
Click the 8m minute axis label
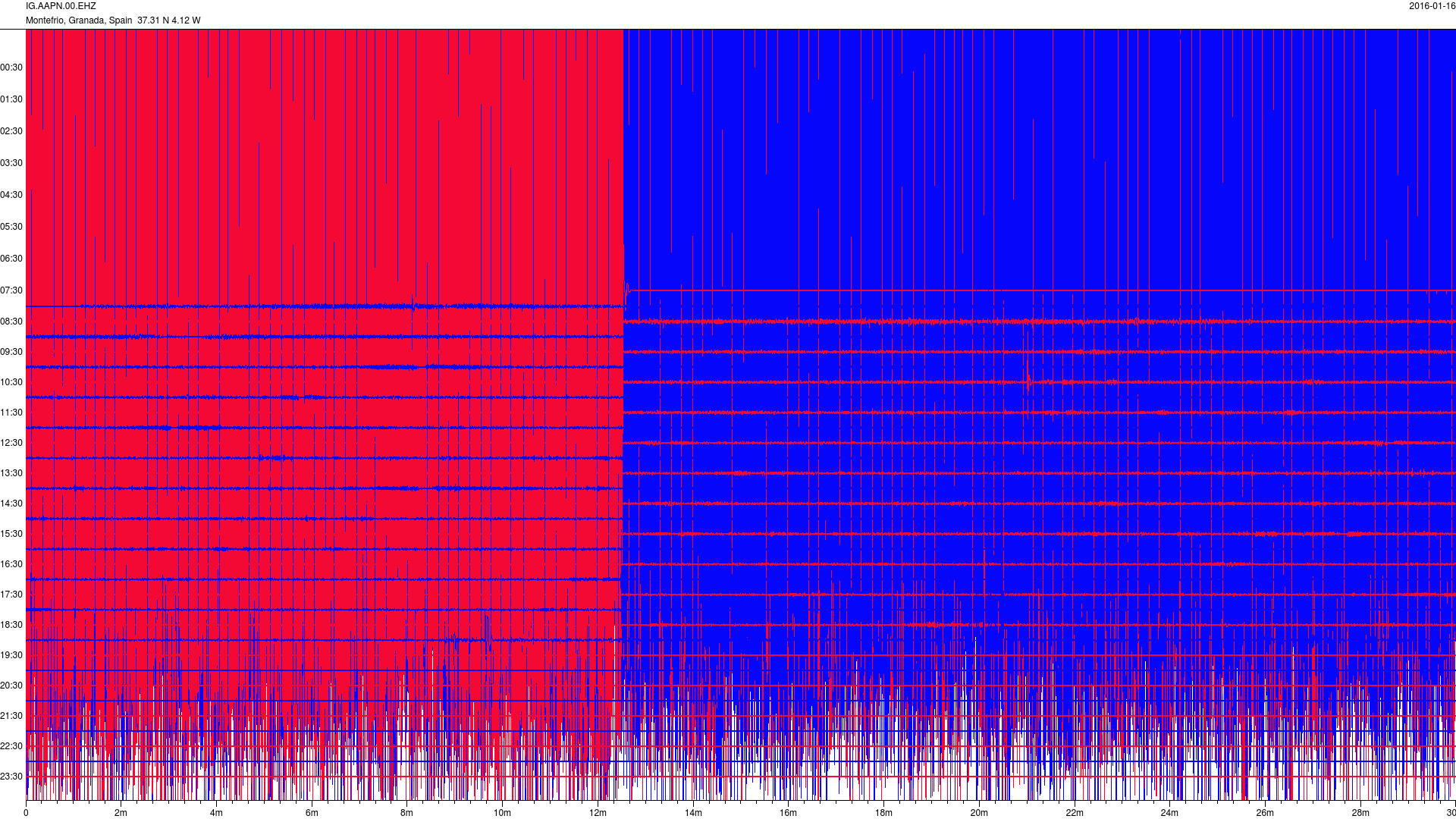tap(407, 813)
